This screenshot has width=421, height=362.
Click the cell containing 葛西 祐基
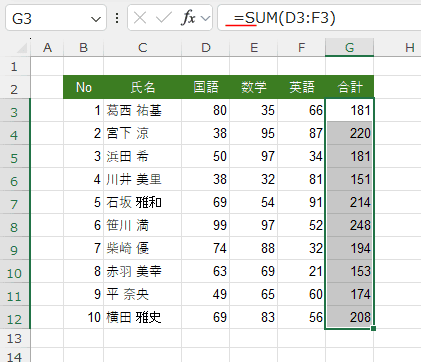(x=143, y=110)
